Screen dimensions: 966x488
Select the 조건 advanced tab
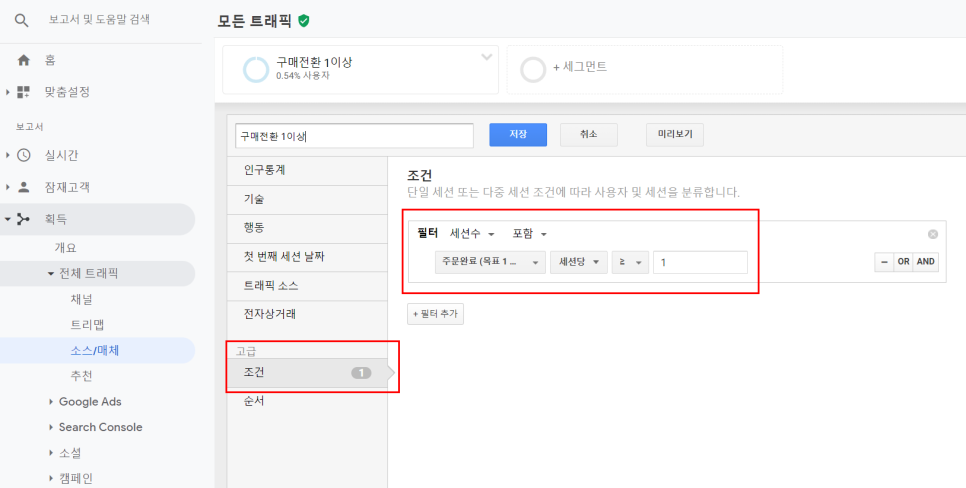click(307, 373)
